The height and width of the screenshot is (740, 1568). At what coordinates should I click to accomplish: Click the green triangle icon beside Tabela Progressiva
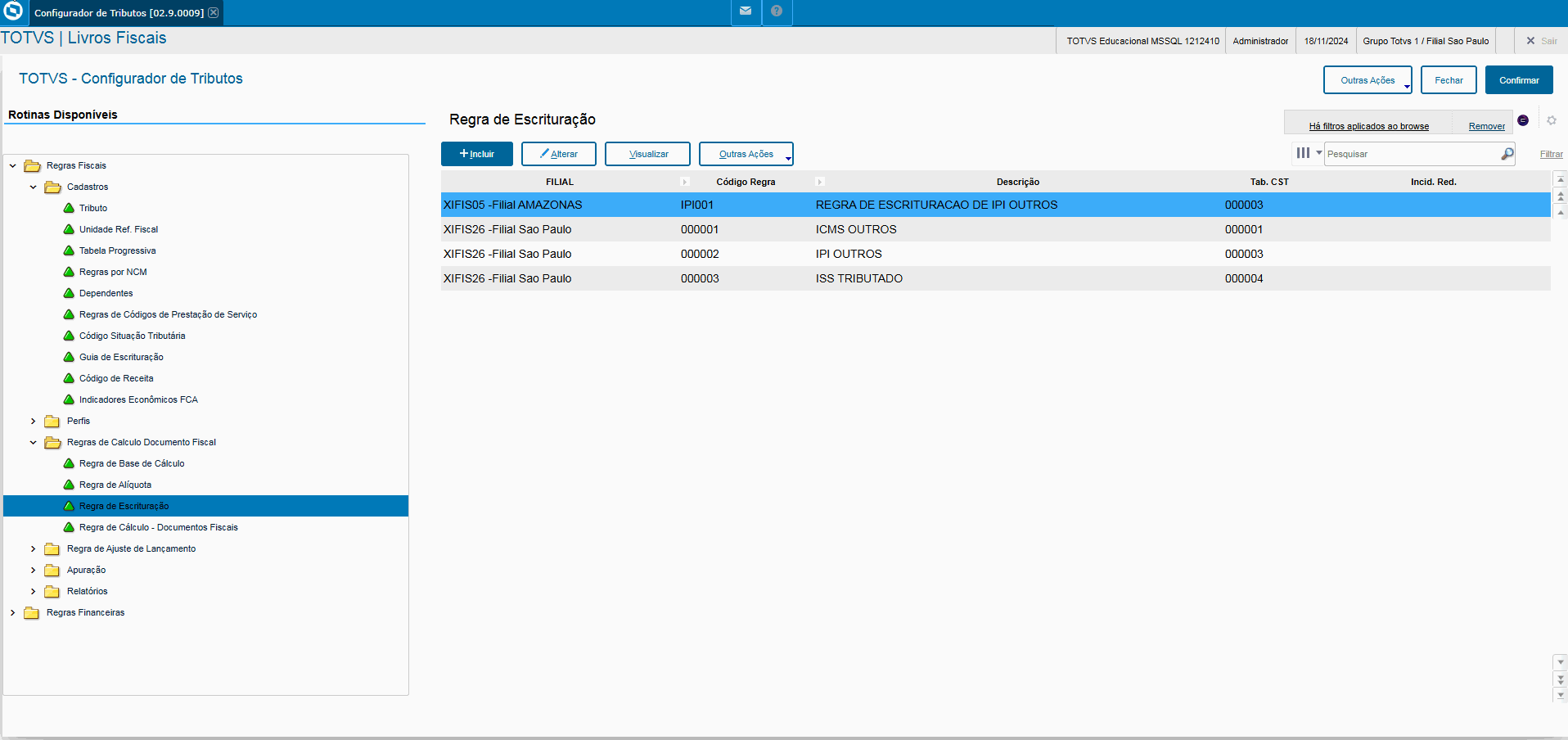click(x=69, y=250)
